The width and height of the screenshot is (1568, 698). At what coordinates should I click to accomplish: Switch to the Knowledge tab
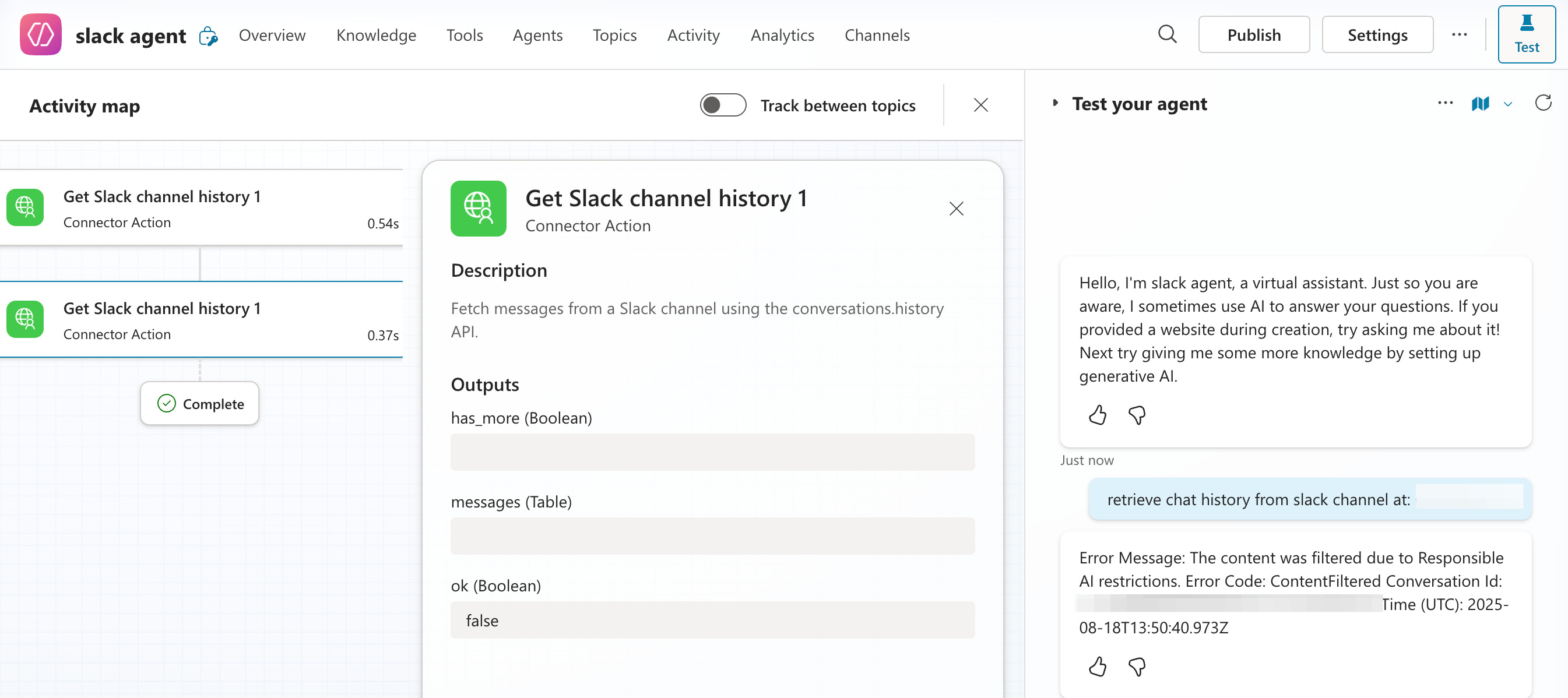(x=375, y=36)
